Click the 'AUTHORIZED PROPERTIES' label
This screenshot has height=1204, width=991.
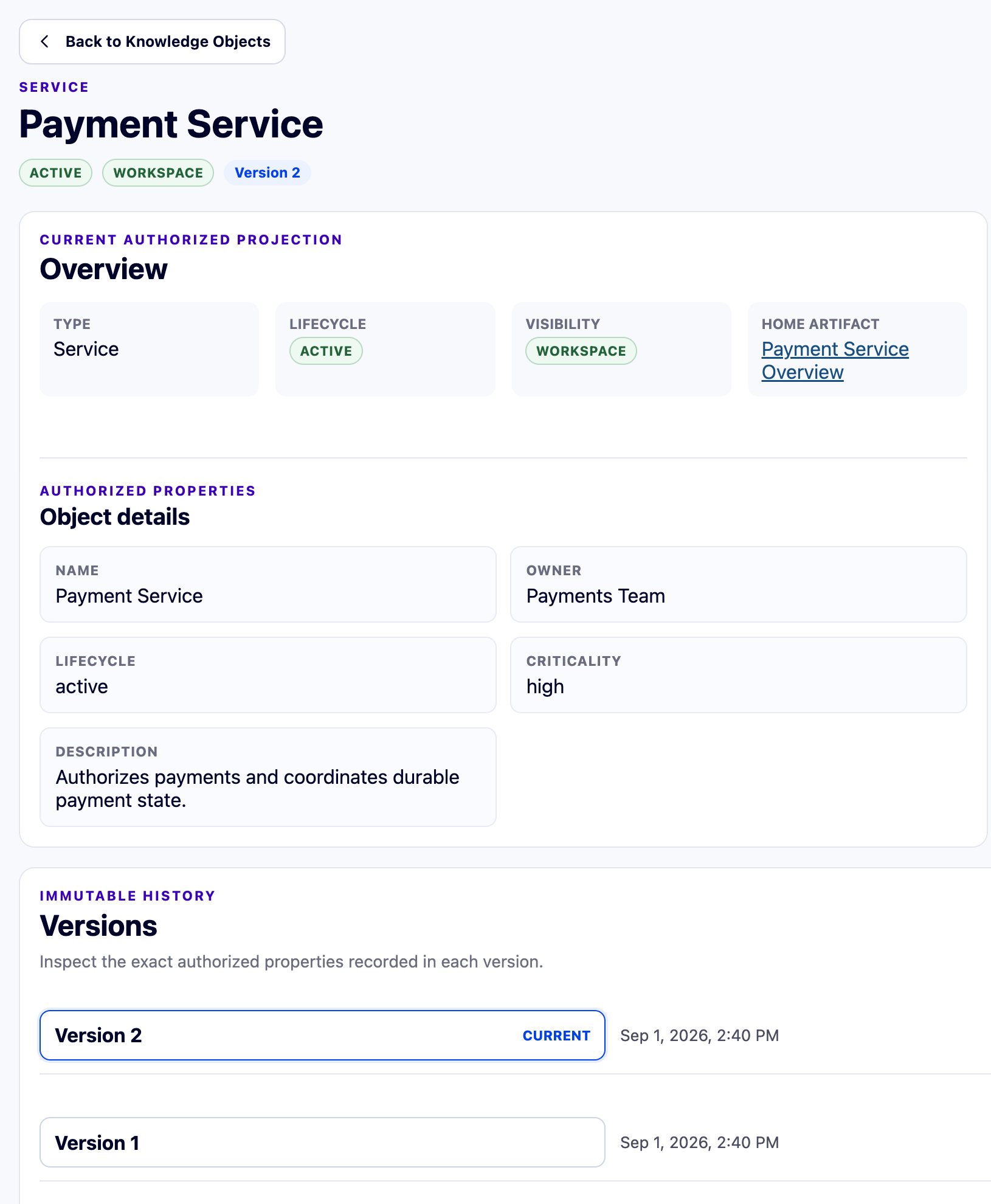coord(148,491)
